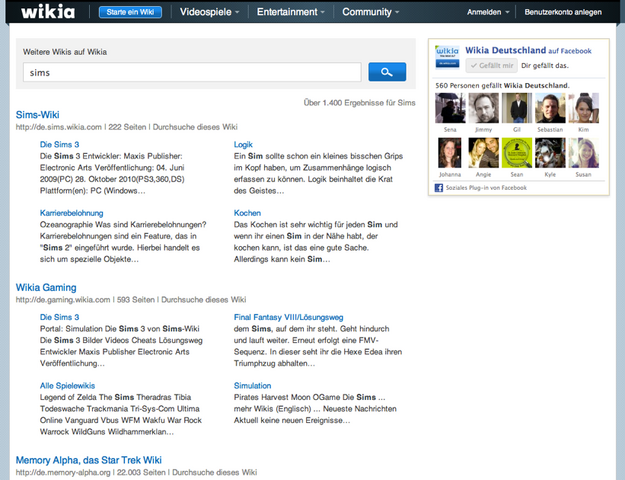Click the Wikia logo in header
The image size is (625, 480).
click(x=48, y=12)
